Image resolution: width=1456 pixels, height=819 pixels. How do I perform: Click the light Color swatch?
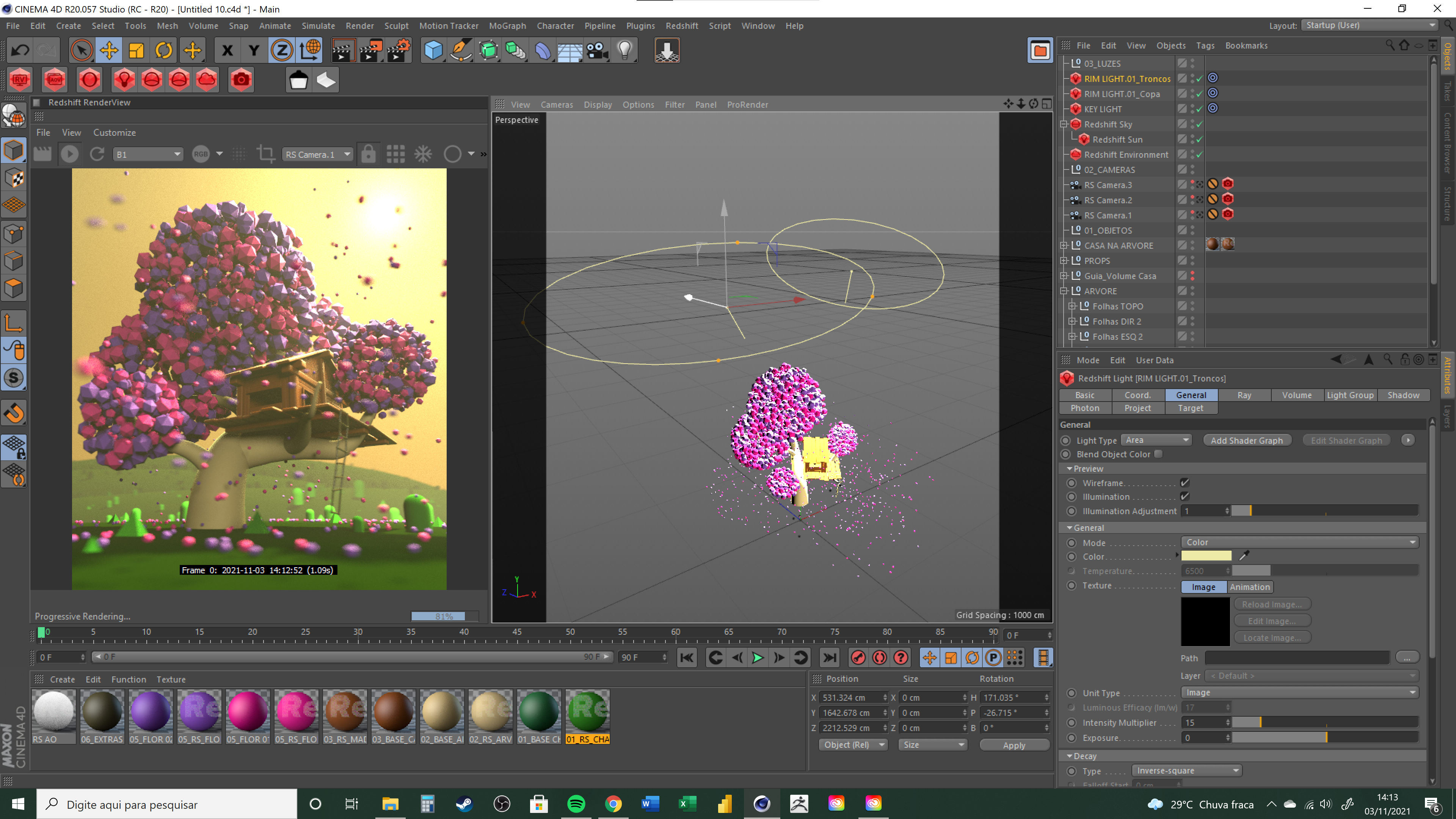coord(1206,556)
